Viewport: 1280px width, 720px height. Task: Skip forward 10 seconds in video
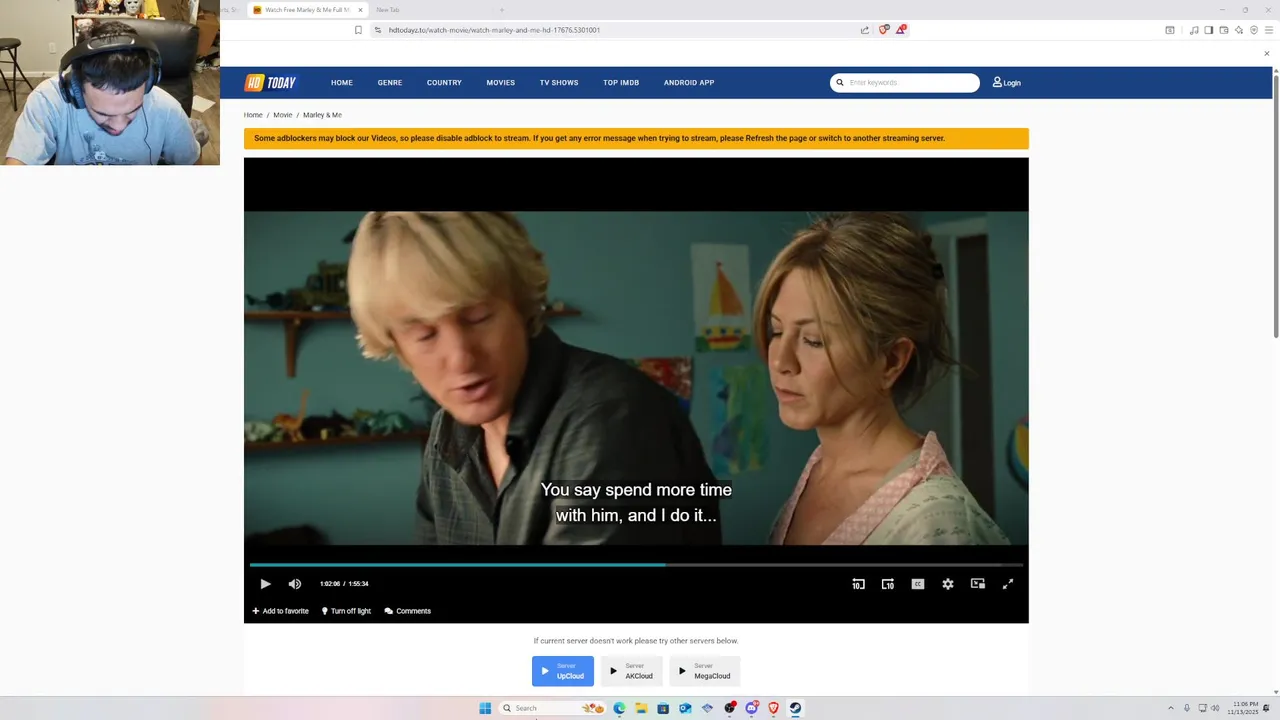coord(888,584)
